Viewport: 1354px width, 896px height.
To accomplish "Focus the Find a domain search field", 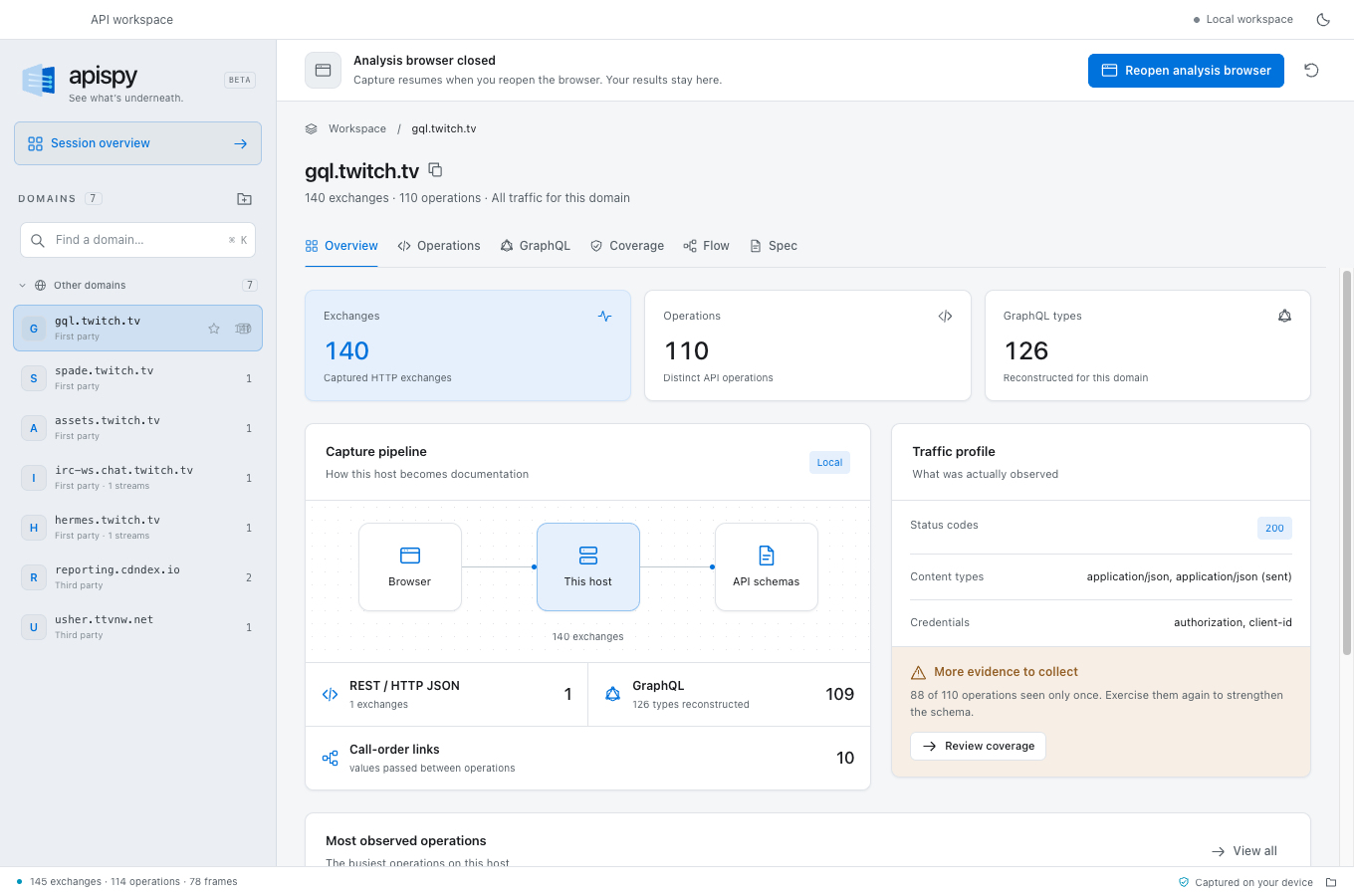I will 138,240.
